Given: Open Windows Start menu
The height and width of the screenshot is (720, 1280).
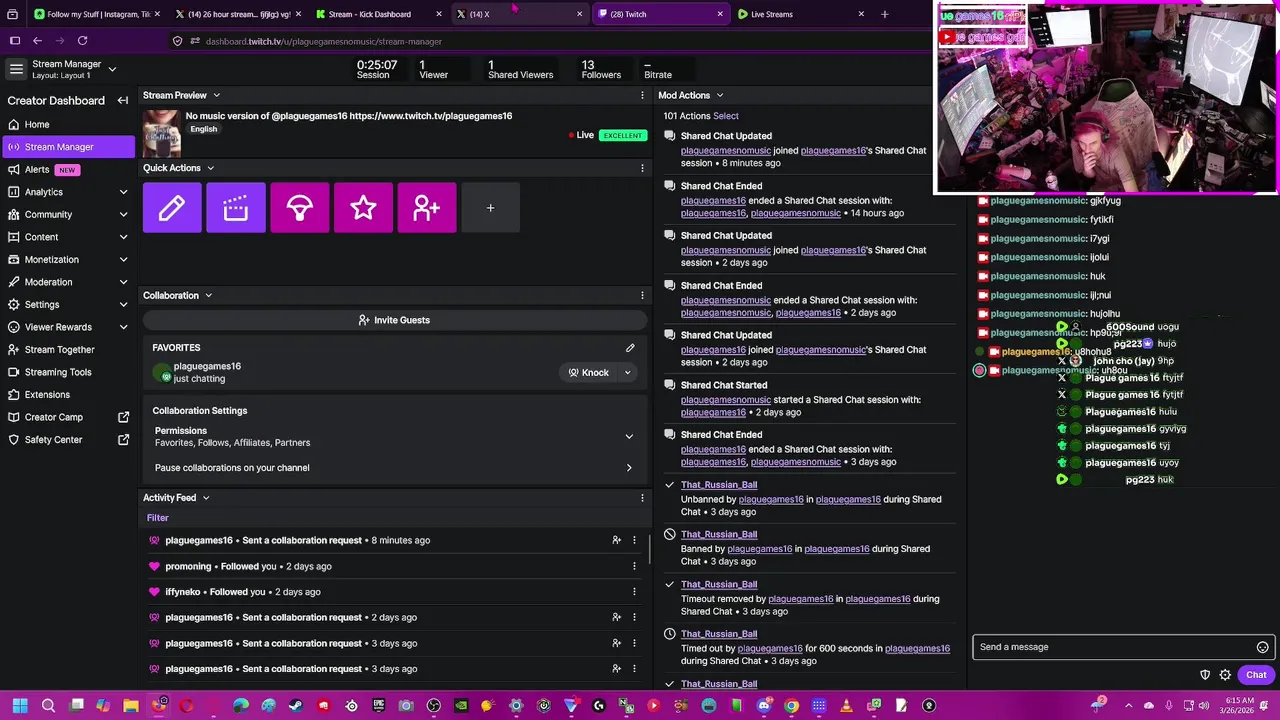Looking at the screenshot, I should pos(20,706).
